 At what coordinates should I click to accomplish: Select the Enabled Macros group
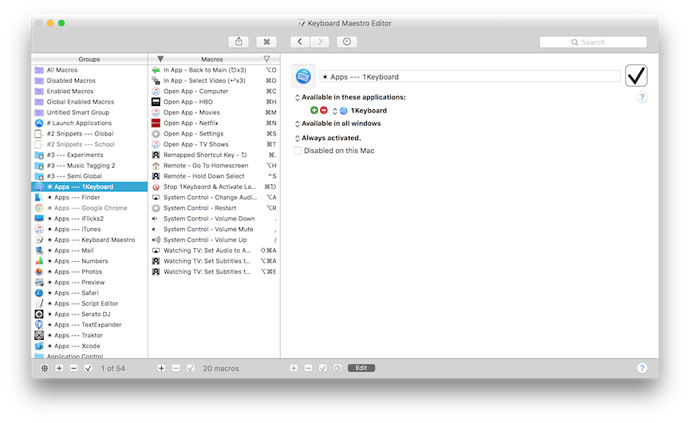[89, 91]
